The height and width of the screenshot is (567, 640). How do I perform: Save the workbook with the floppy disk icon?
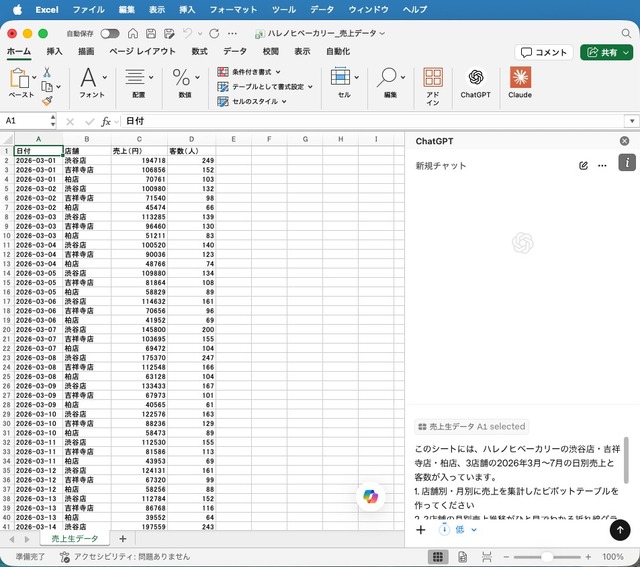click(151, 33)
